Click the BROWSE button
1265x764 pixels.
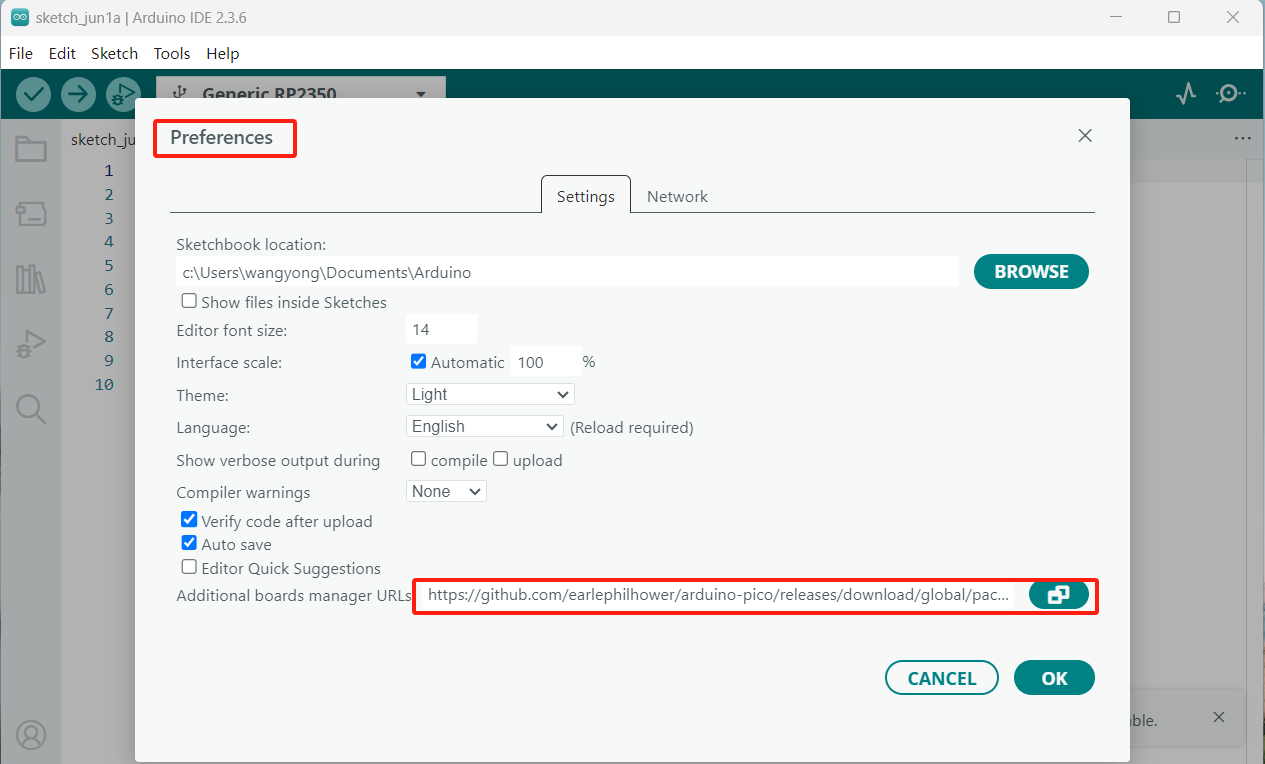click(1031, 271)
